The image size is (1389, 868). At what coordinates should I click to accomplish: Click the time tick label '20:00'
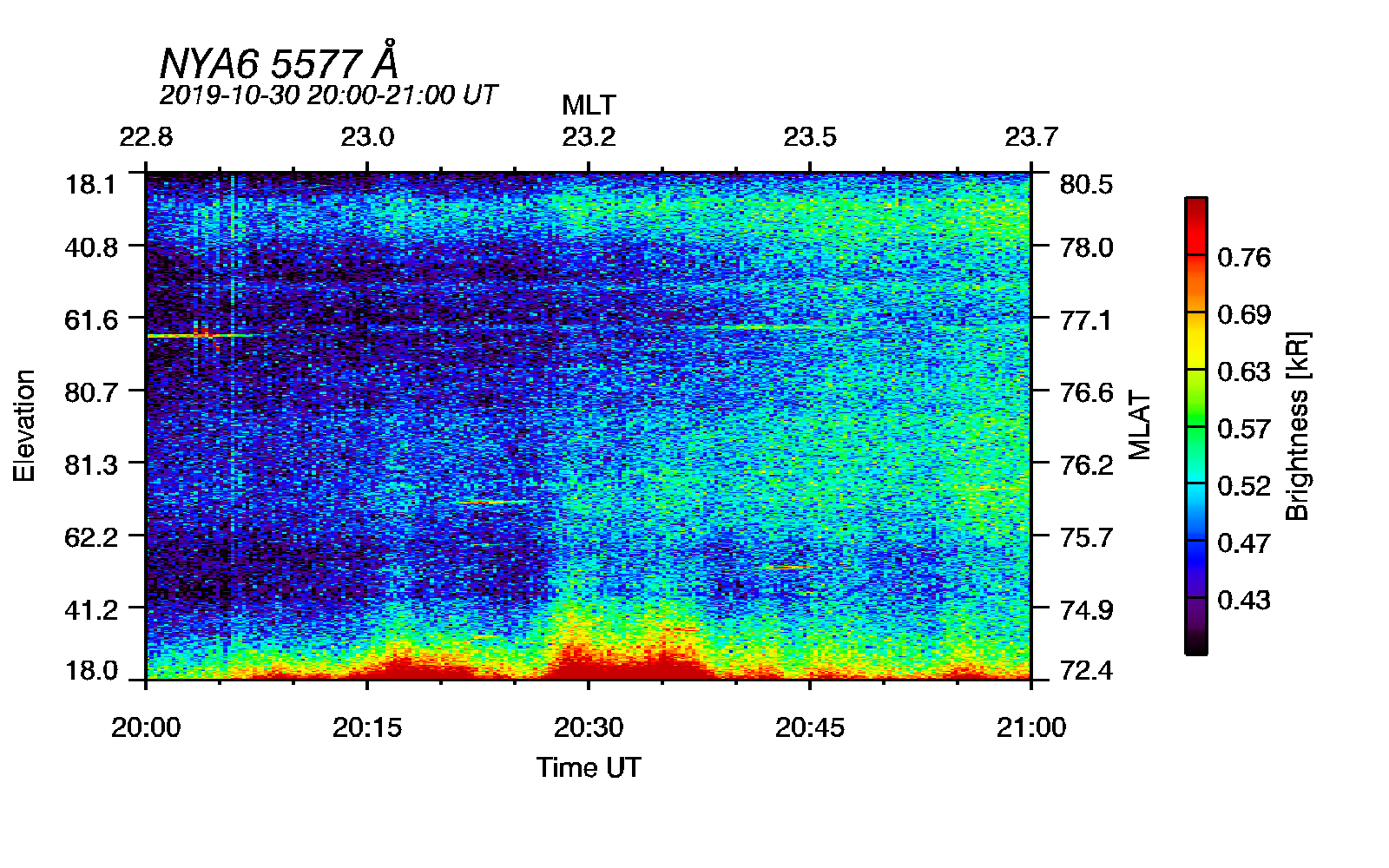click(146, 727)
